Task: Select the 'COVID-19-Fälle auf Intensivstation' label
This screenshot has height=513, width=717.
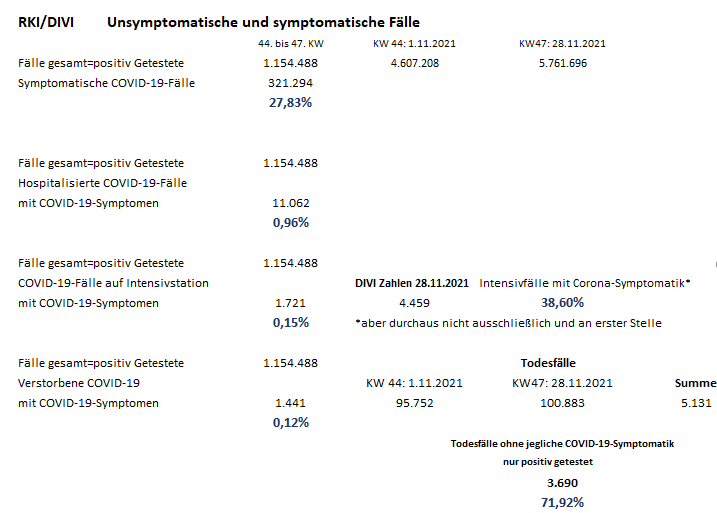Action: pos(114,283)
